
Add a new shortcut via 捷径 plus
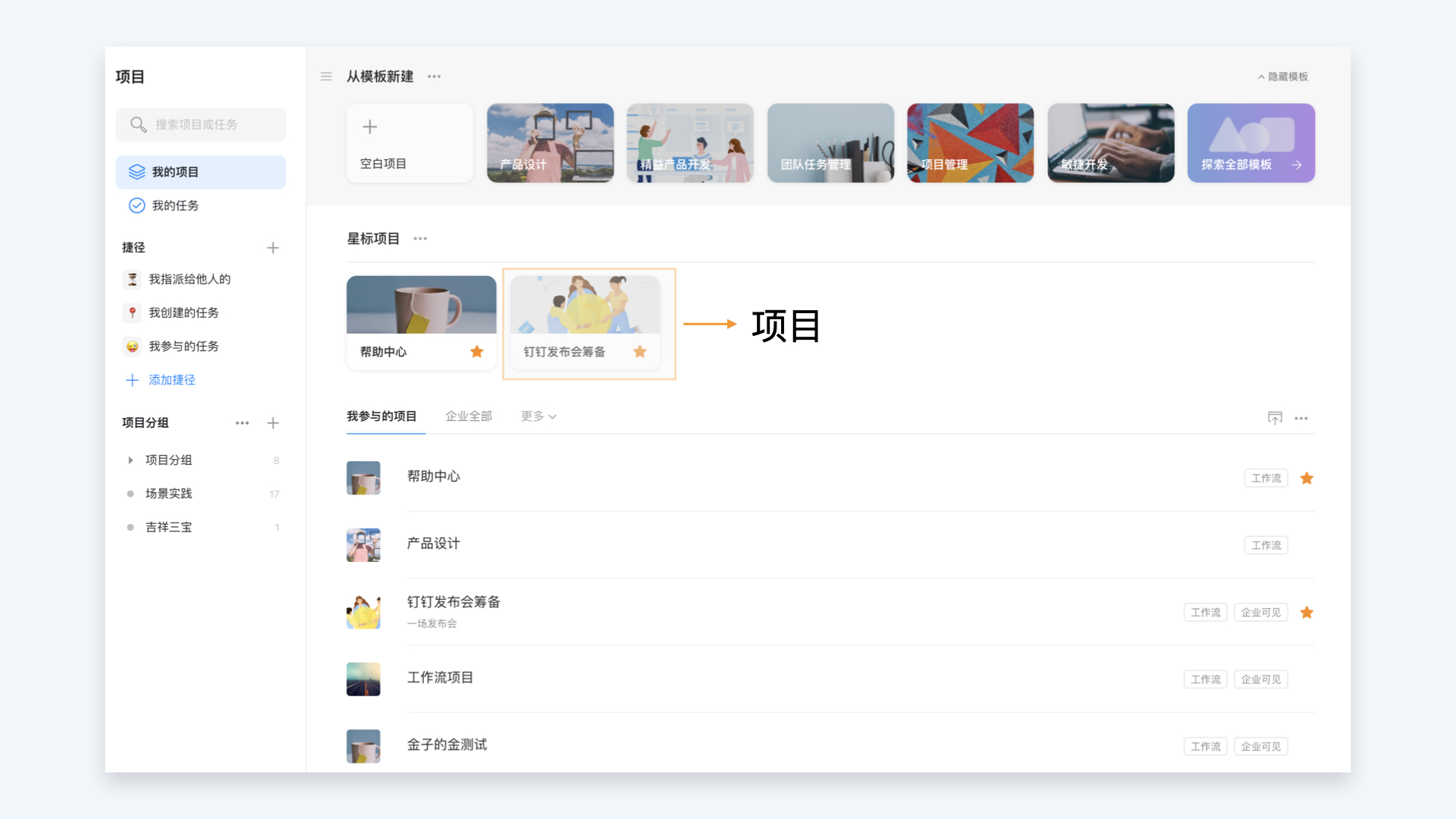tap(273, 248)
